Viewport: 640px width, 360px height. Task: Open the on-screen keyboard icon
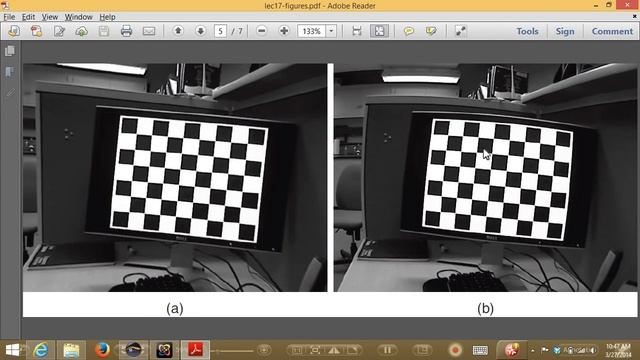[x=480, y=350]
